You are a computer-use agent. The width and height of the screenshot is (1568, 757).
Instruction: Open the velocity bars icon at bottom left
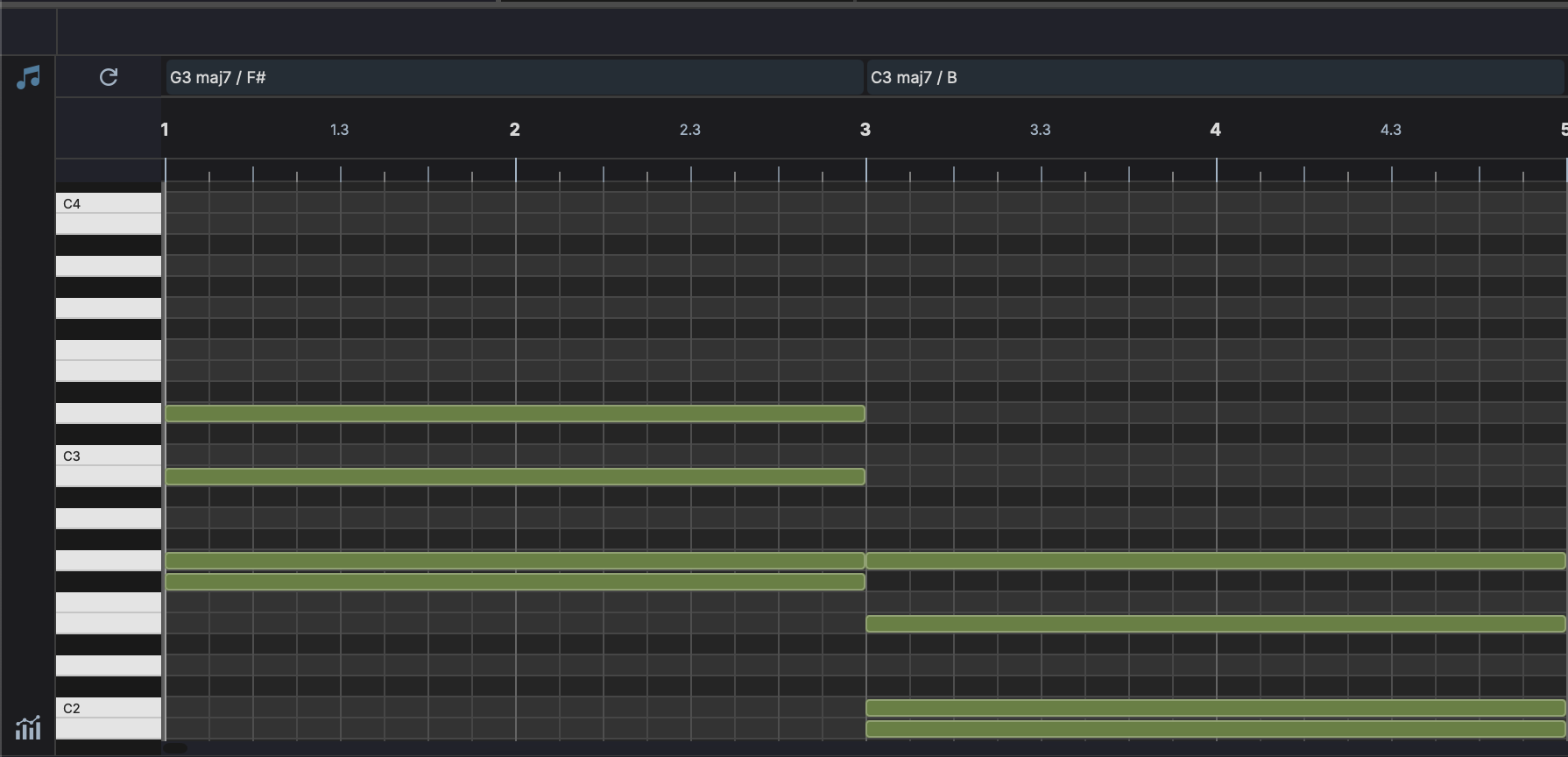point(28,727)
